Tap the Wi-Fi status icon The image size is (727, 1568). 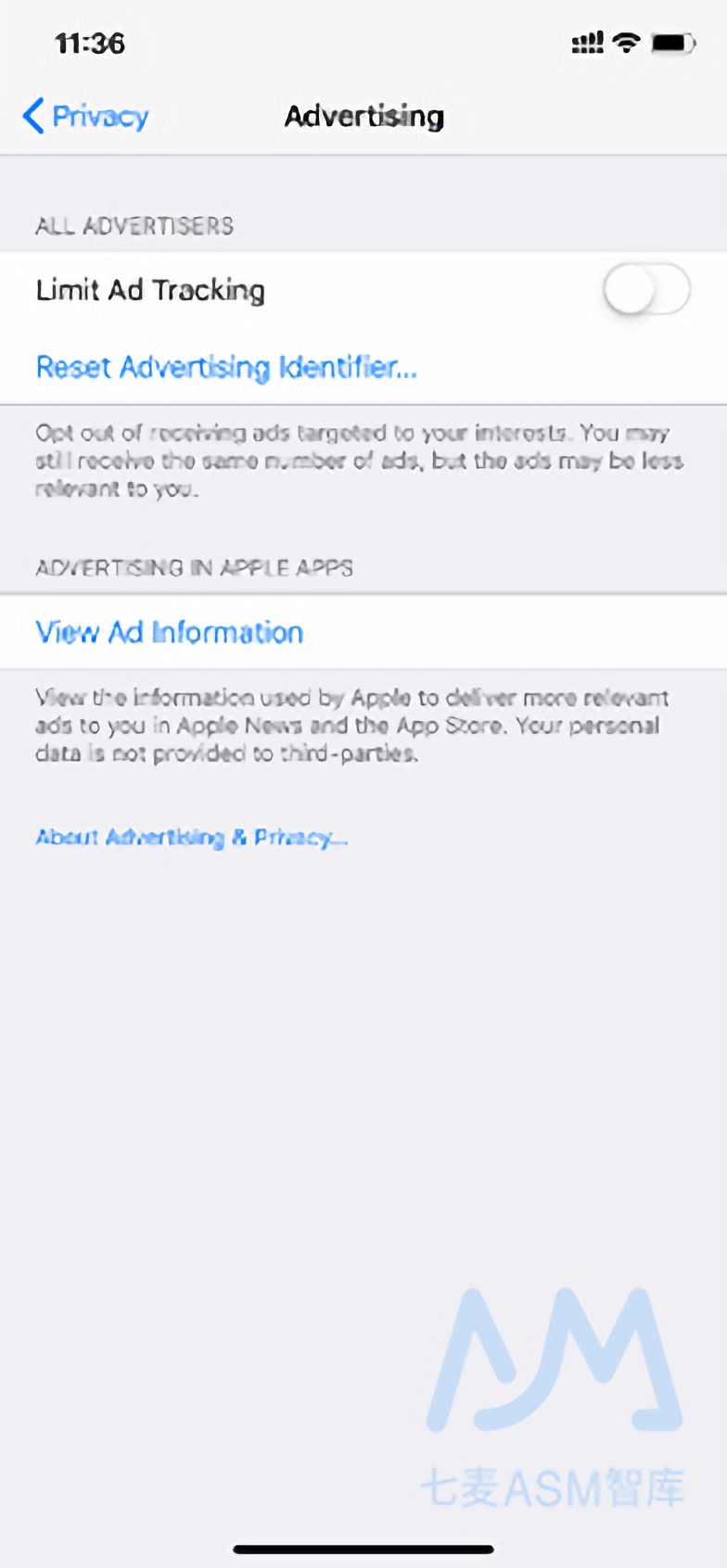(628, 43)
